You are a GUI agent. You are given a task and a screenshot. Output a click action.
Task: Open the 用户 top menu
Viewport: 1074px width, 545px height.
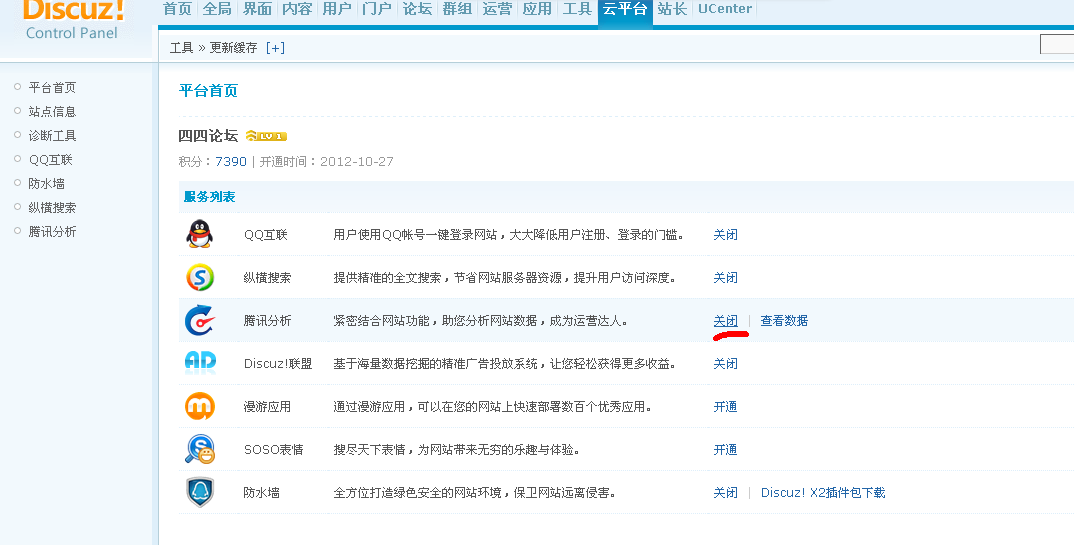pyautogui.click(x=336, y=9)
